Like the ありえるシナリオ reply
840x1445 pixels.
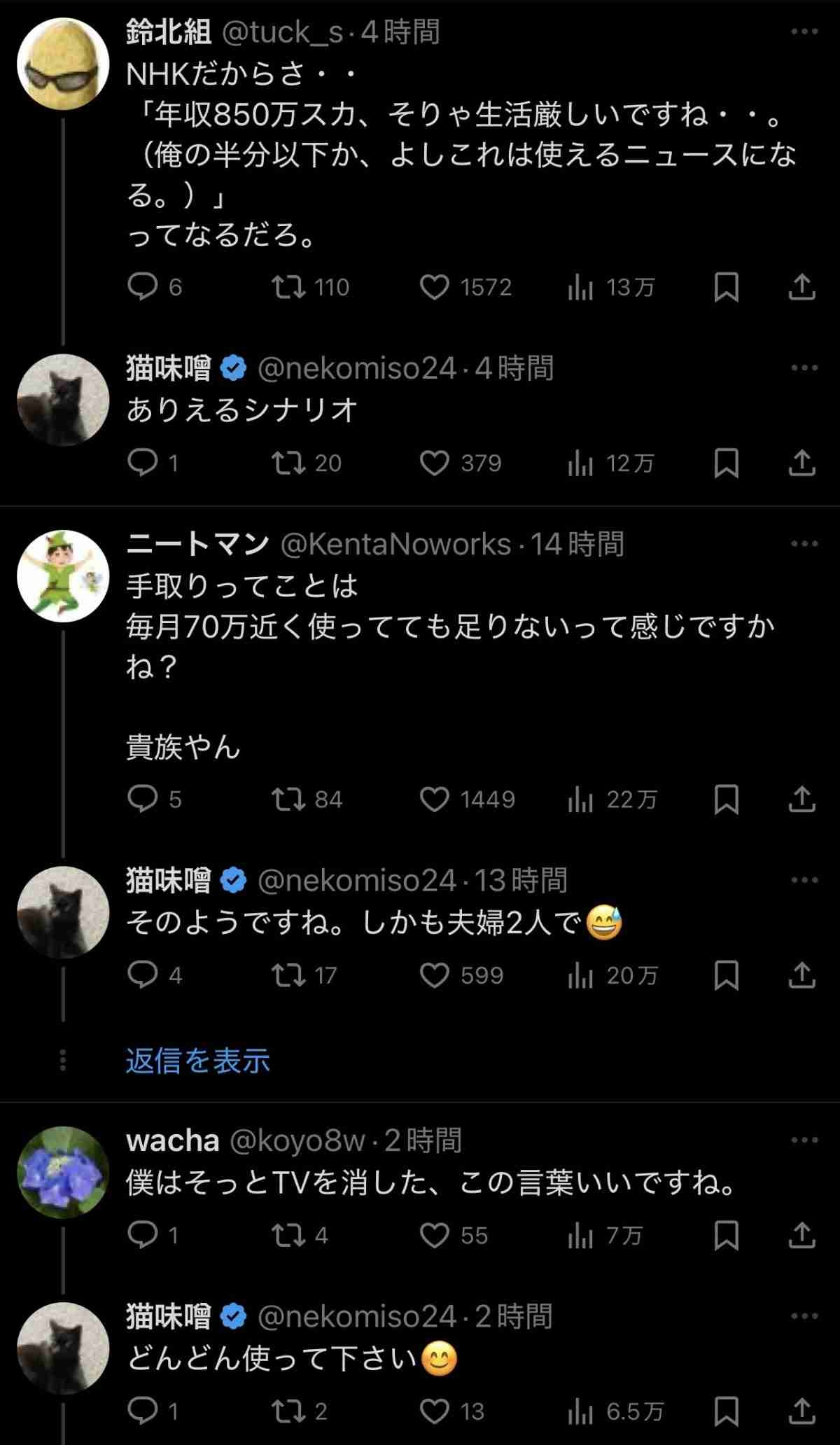pyautogui.click(x=435, y=463)
